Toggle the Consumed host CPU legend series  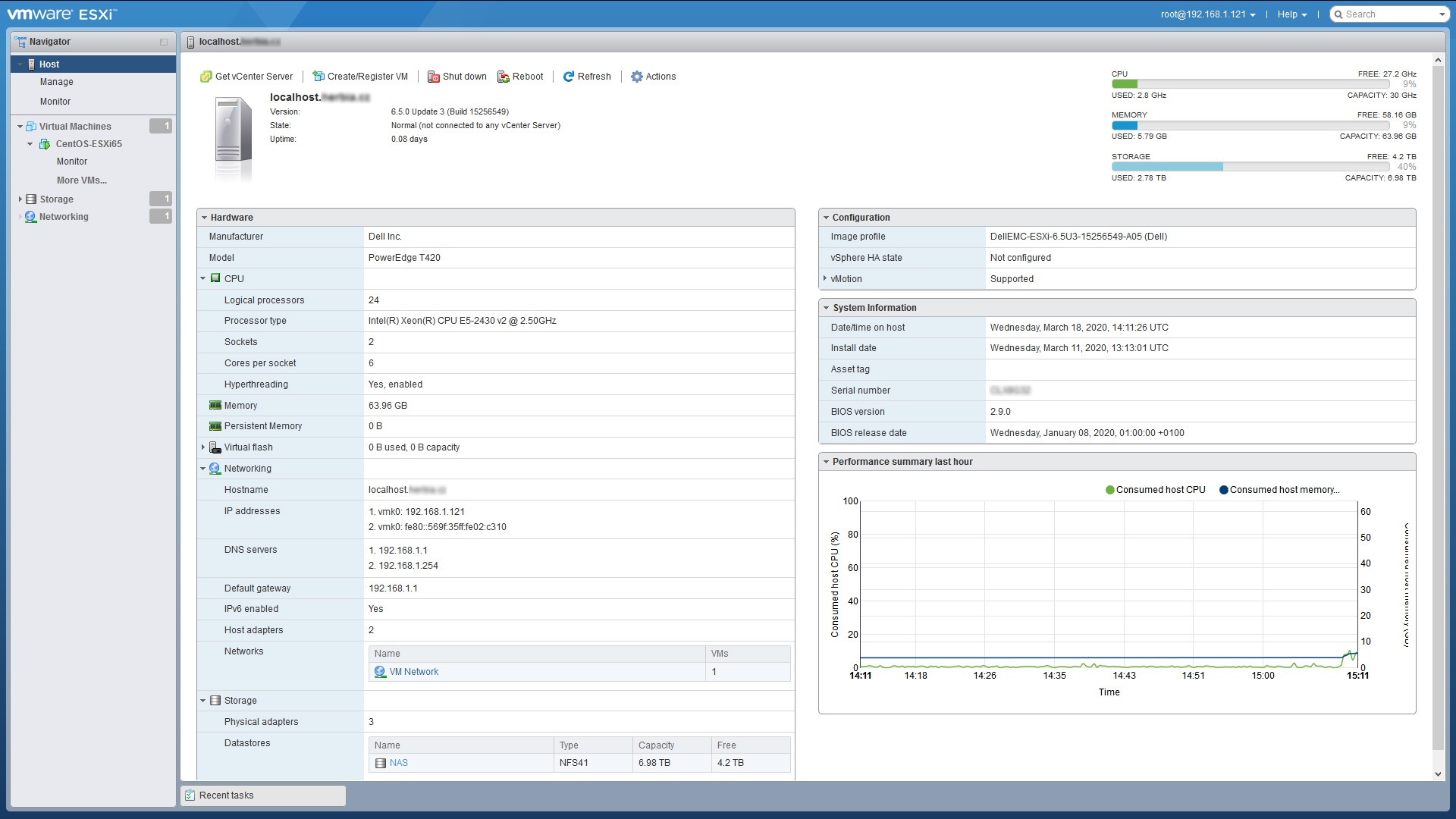coord(1155,490)
